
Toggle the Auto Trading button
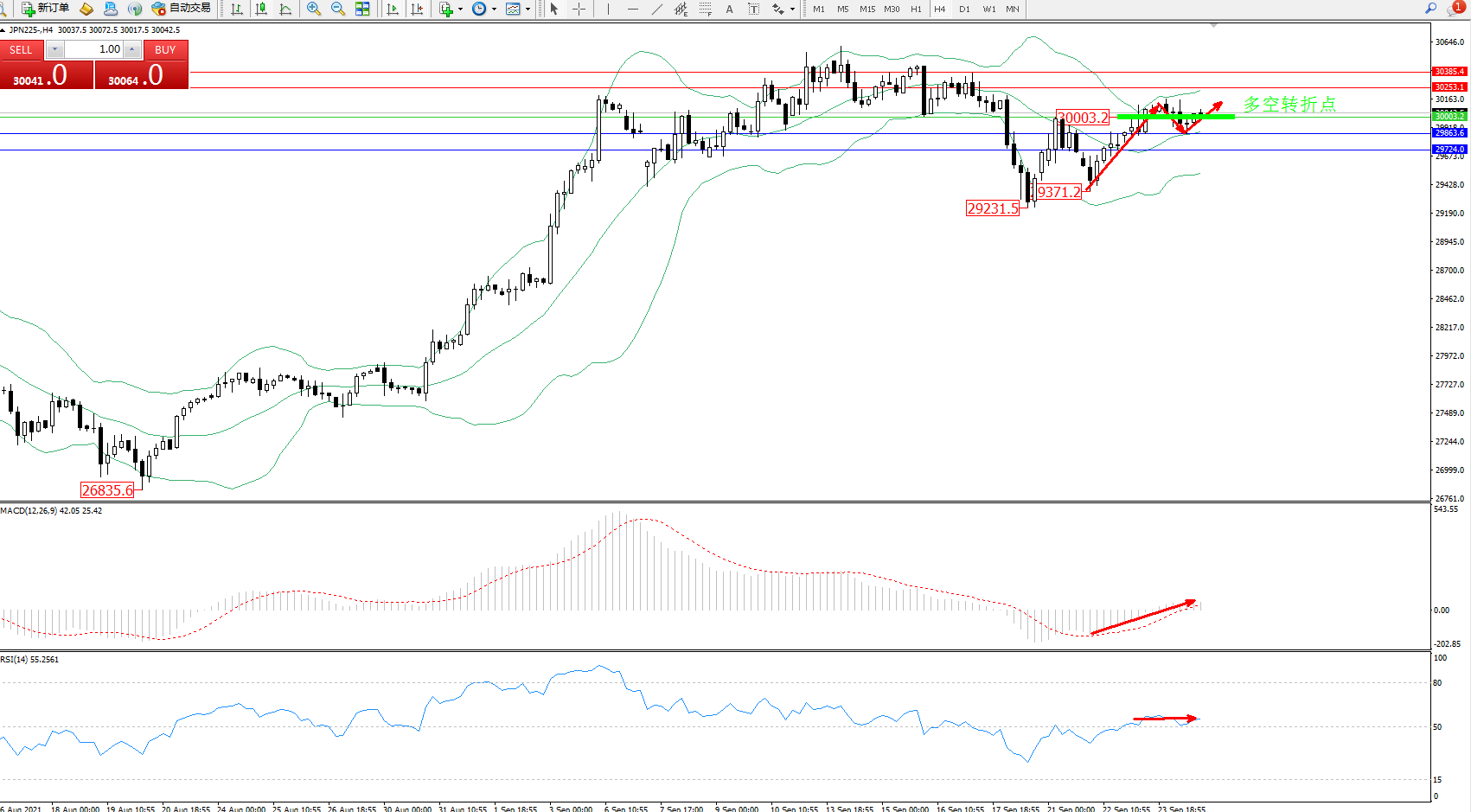pyautogui.click(x=181, y=9)
